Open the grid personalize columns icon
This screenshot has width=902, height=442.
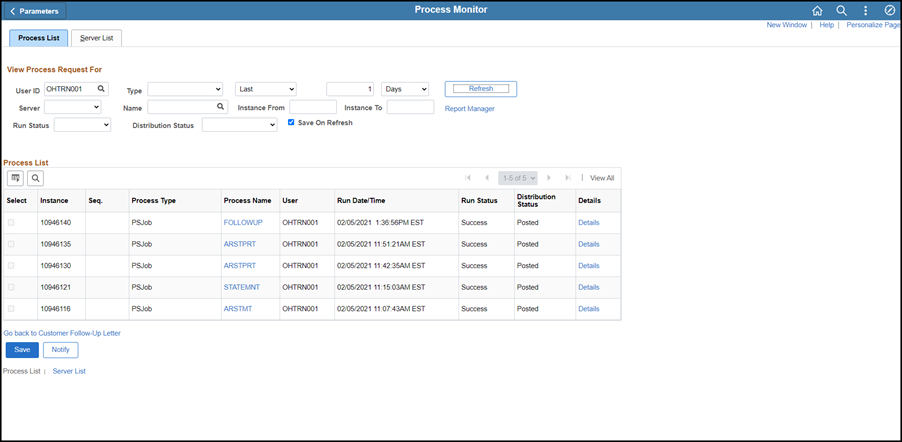(15, 178)
